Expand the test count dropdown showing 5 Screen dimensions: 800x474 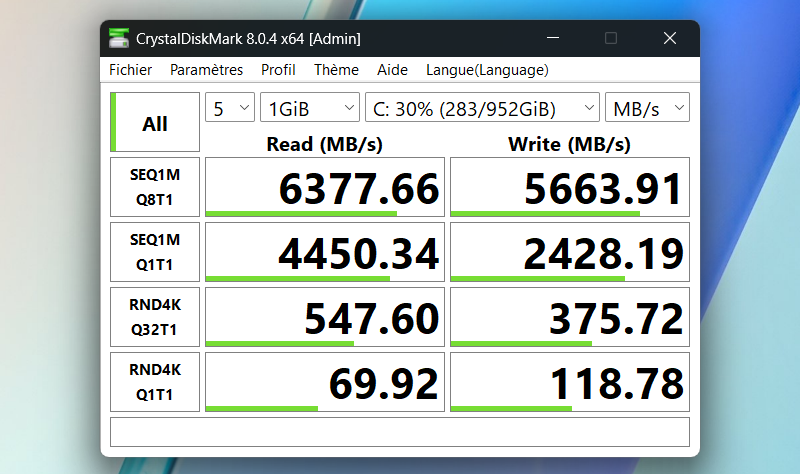[230, 108]
